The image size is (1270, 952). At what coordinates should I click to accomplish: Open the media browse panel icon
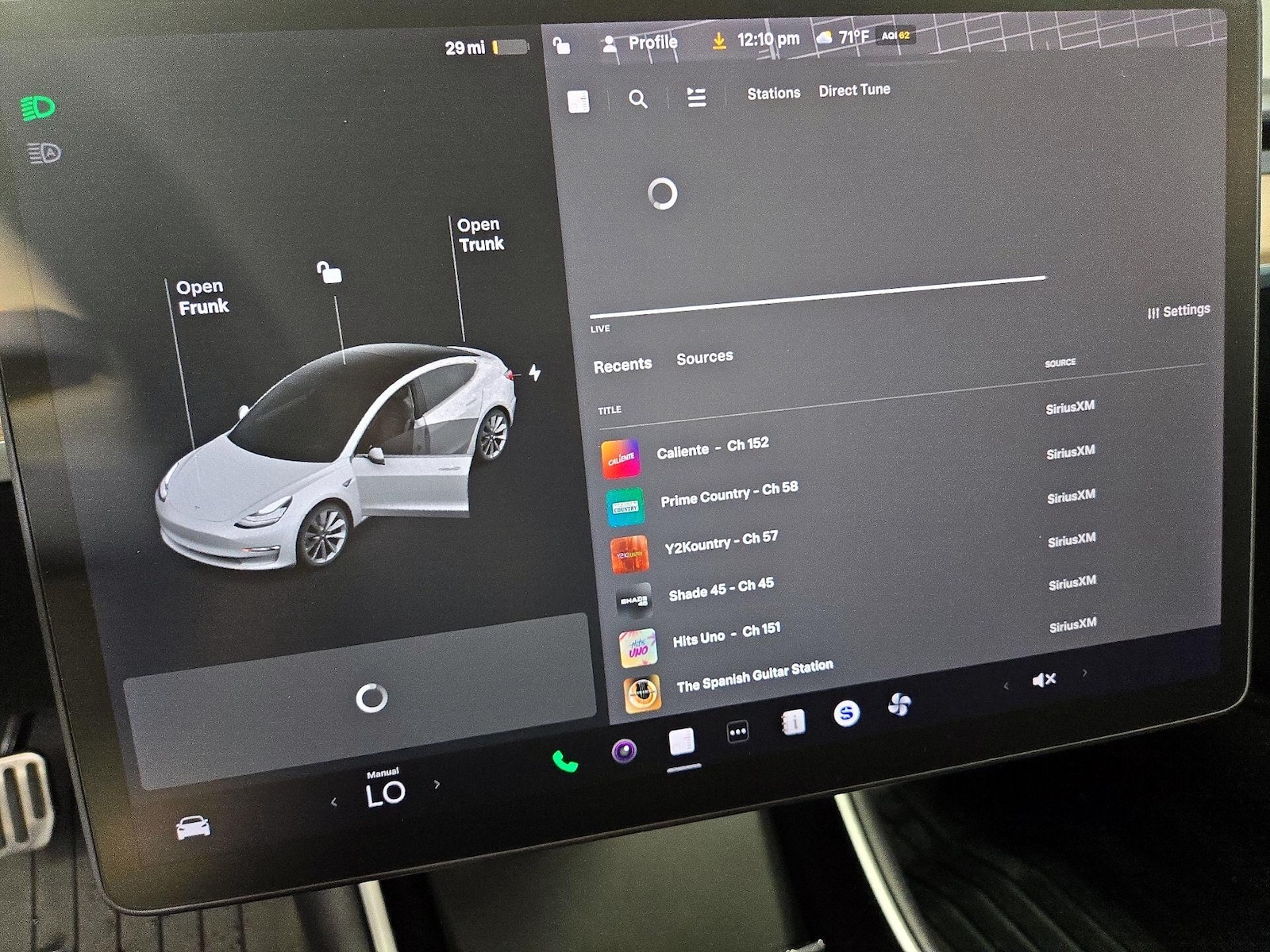click(579, 102)
